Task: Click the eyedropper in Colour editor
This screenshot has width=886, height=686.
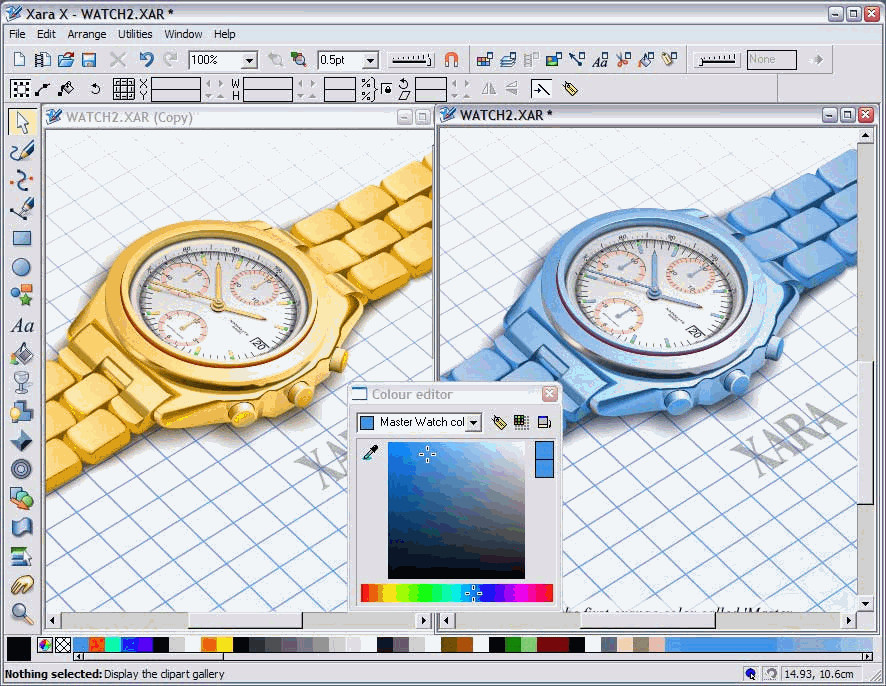Action: pos(370,454)
